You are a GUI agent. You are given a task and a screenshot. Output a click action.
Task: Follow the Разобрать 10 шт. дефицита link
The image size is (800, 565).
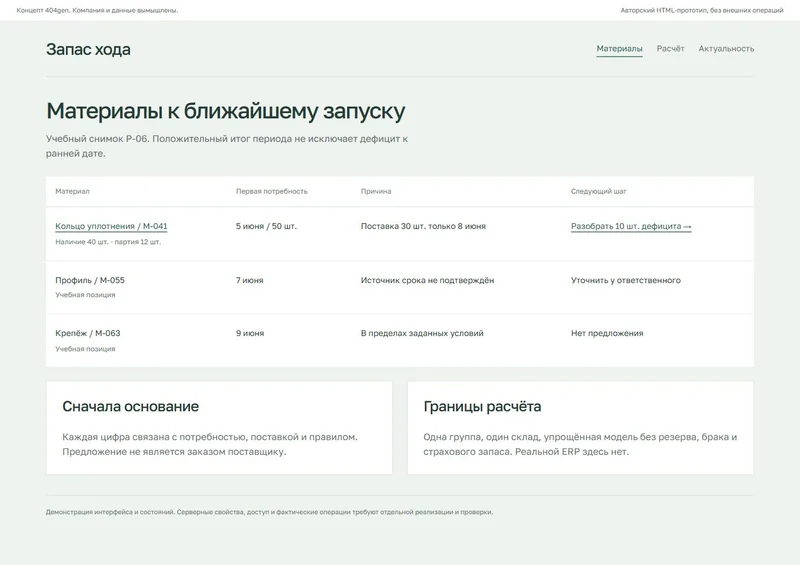(x=631, y=226)
